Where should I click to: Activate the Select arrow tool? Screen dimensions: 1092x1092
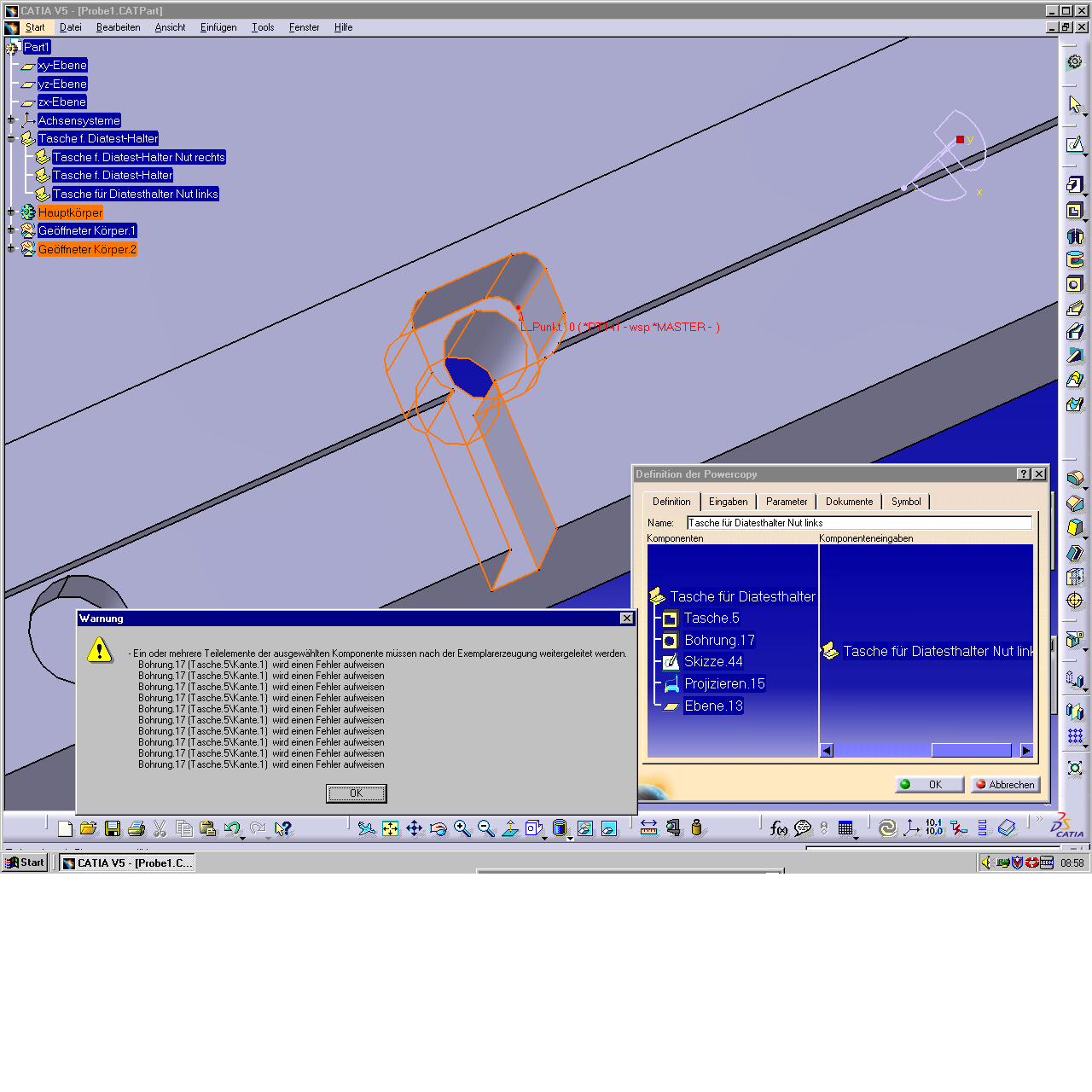pyautogui.click(x=1074, y=104)
